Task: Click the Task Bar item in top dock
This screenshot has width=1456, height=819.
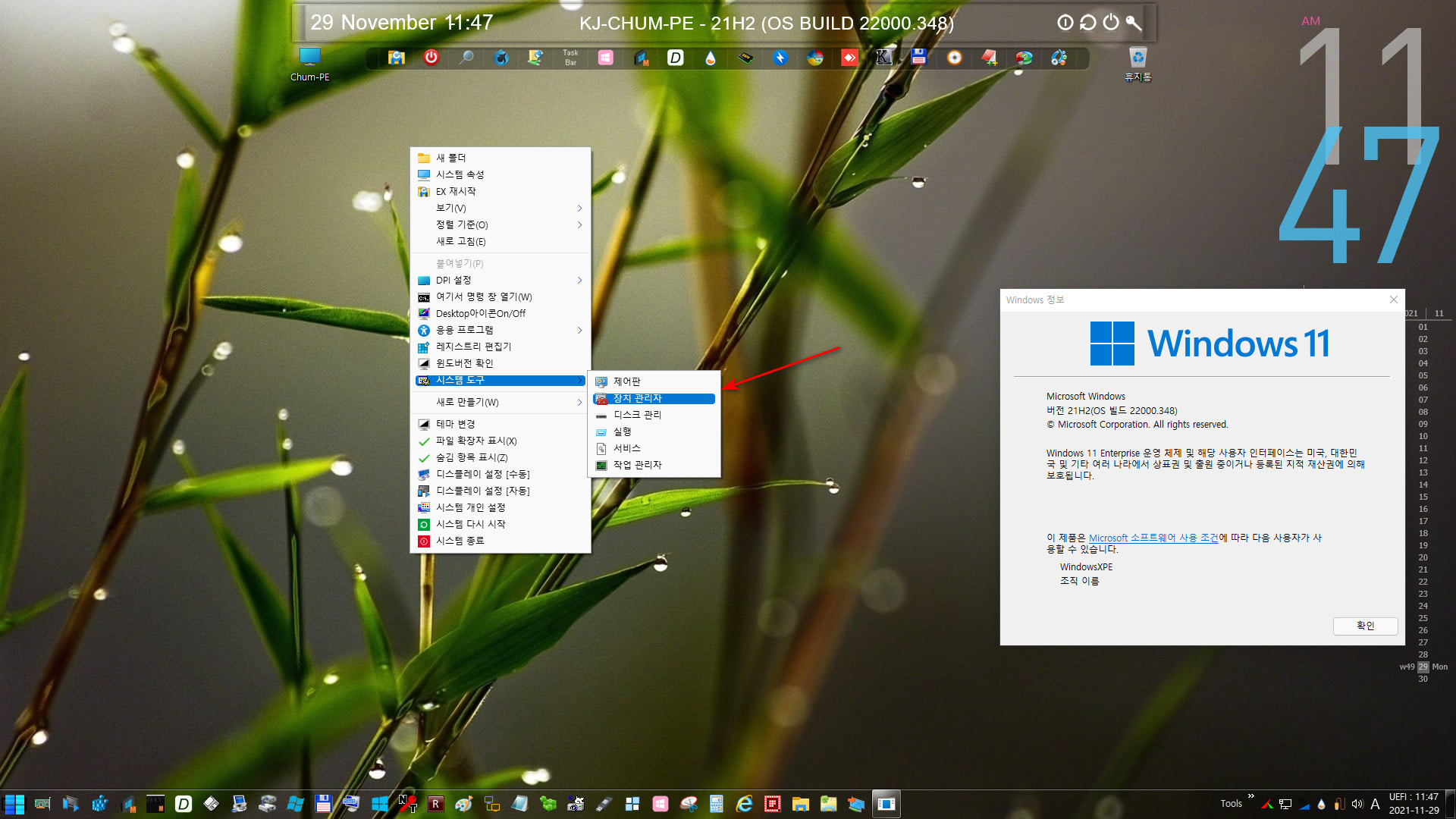Action: pos(570,58)
